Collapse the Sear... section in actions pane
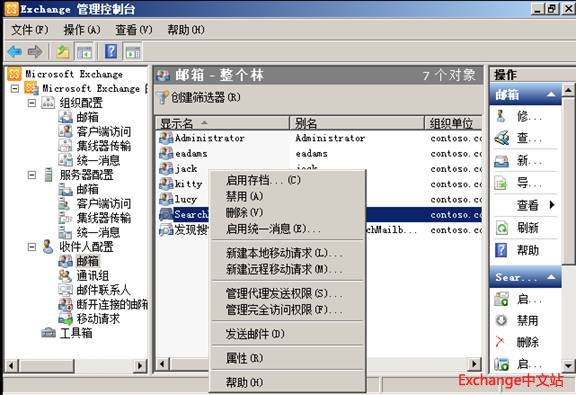The height and width of the screenshot is (395, 576). [x=551, y=277]
